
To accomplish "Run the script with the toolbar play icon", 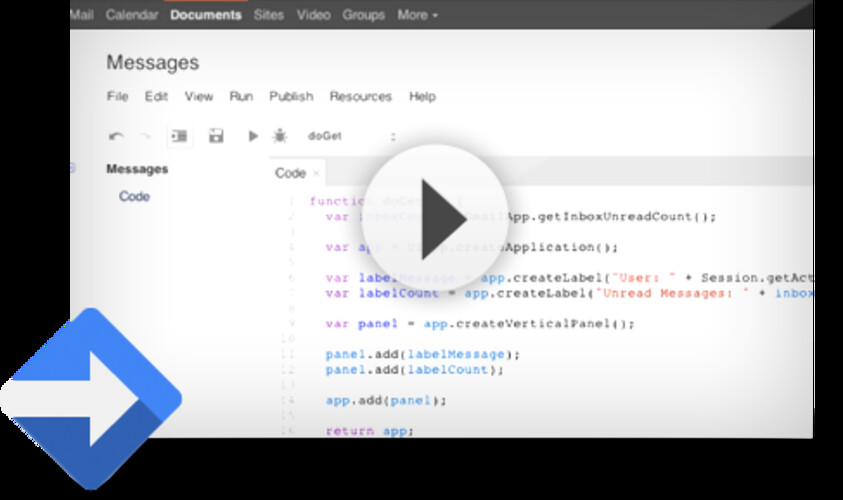I will 253,136.
